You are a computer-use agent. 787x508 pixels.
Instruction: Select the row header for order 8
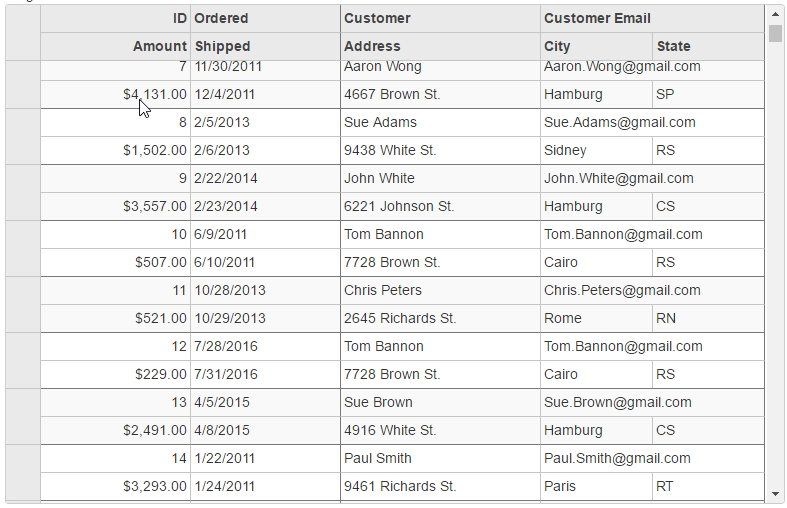[23, 136]
